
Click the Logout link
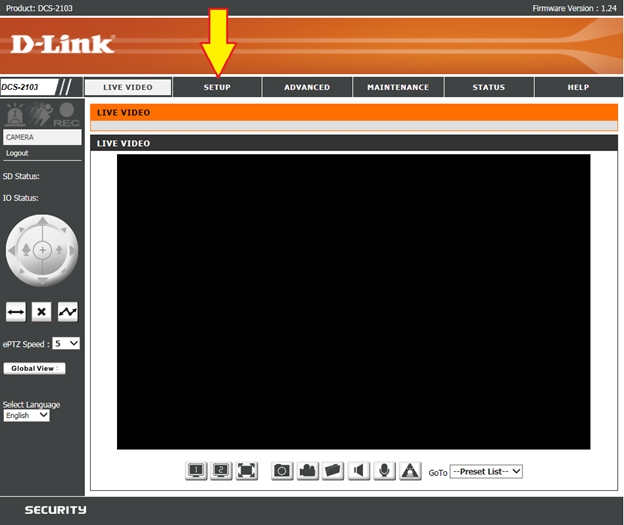coord(17,153)
